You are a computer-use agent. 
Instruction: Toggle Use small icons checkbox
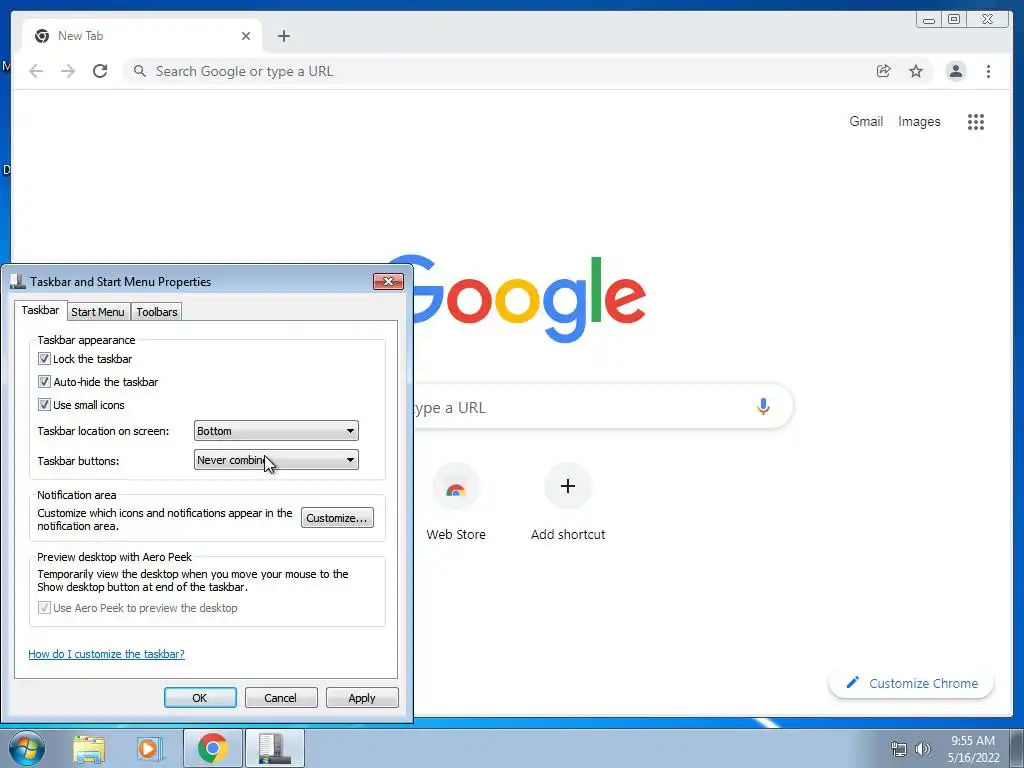tap(44, 404)
